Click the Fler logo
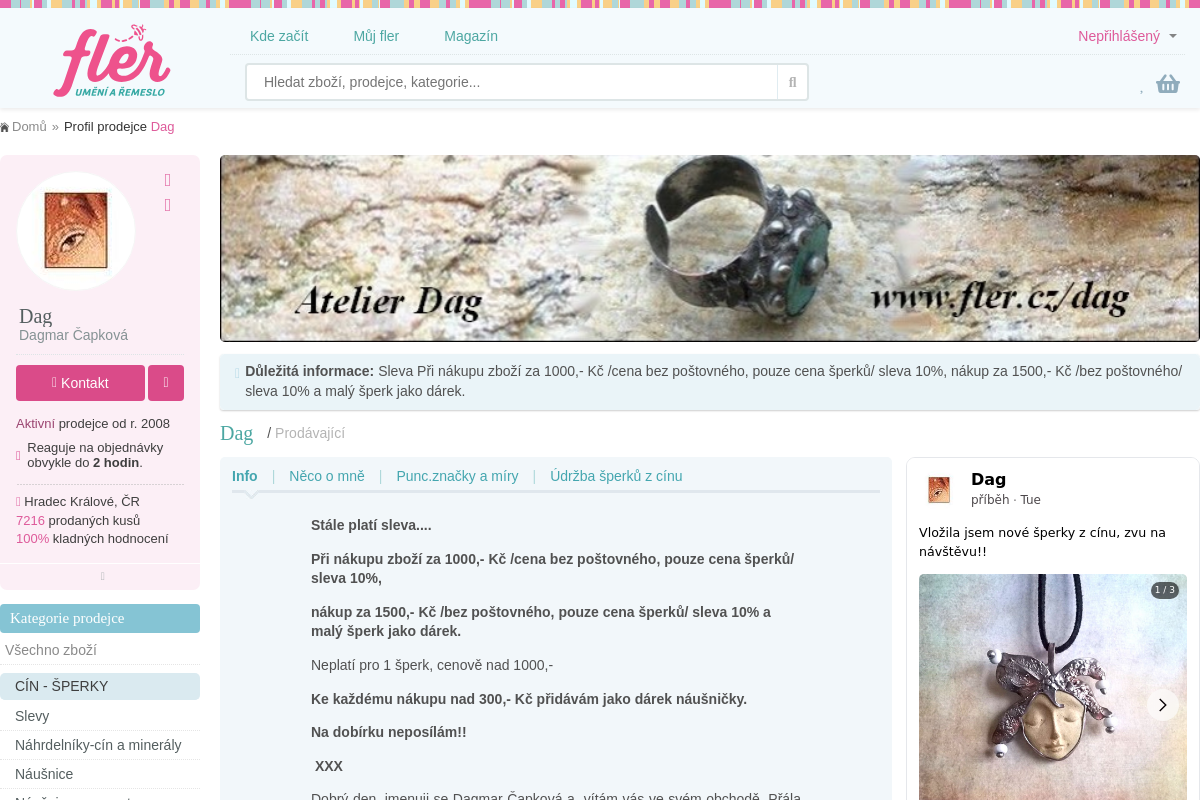 [112, 61]
